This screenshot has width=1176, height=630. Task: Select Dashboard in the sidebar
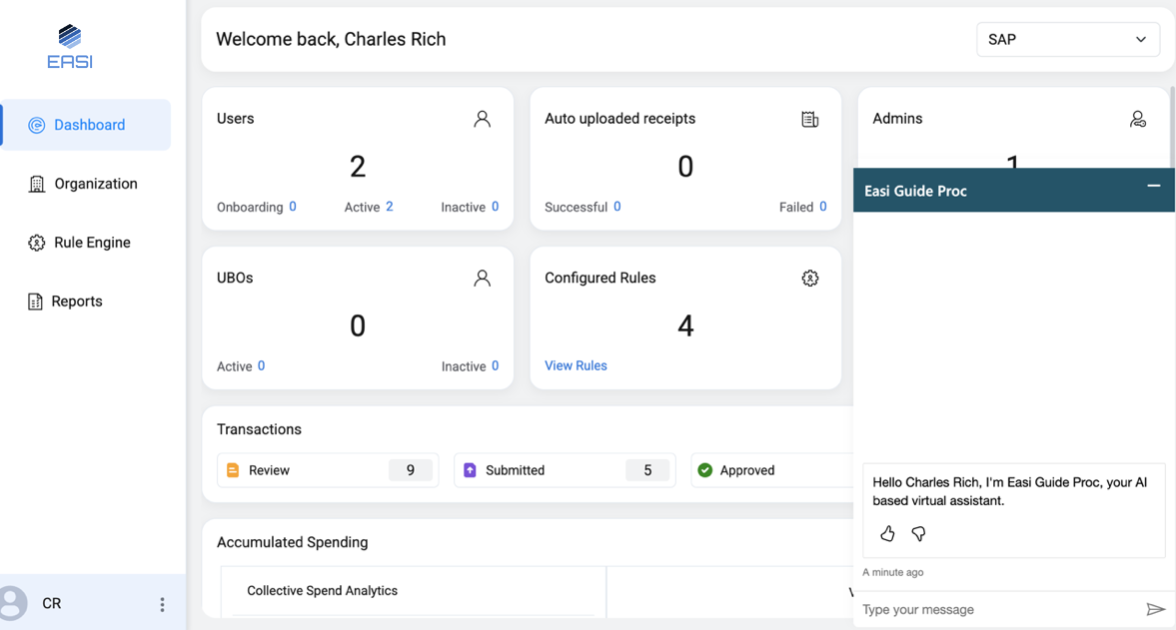click(89, 125)
